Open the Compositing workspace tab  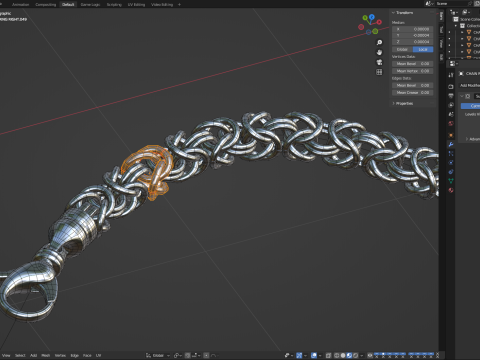click(x=46, y=4)
